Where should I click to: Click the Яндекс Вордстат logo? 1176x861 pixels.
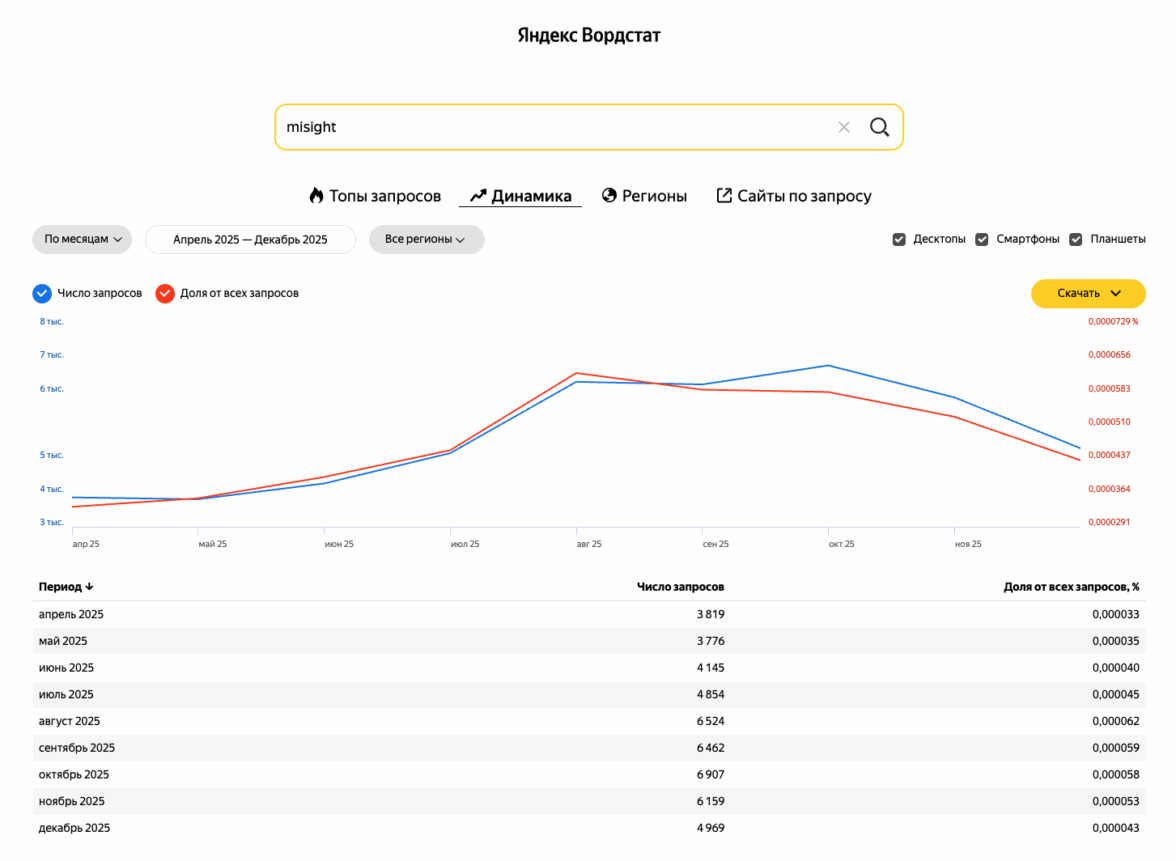[x=588, y=36]
